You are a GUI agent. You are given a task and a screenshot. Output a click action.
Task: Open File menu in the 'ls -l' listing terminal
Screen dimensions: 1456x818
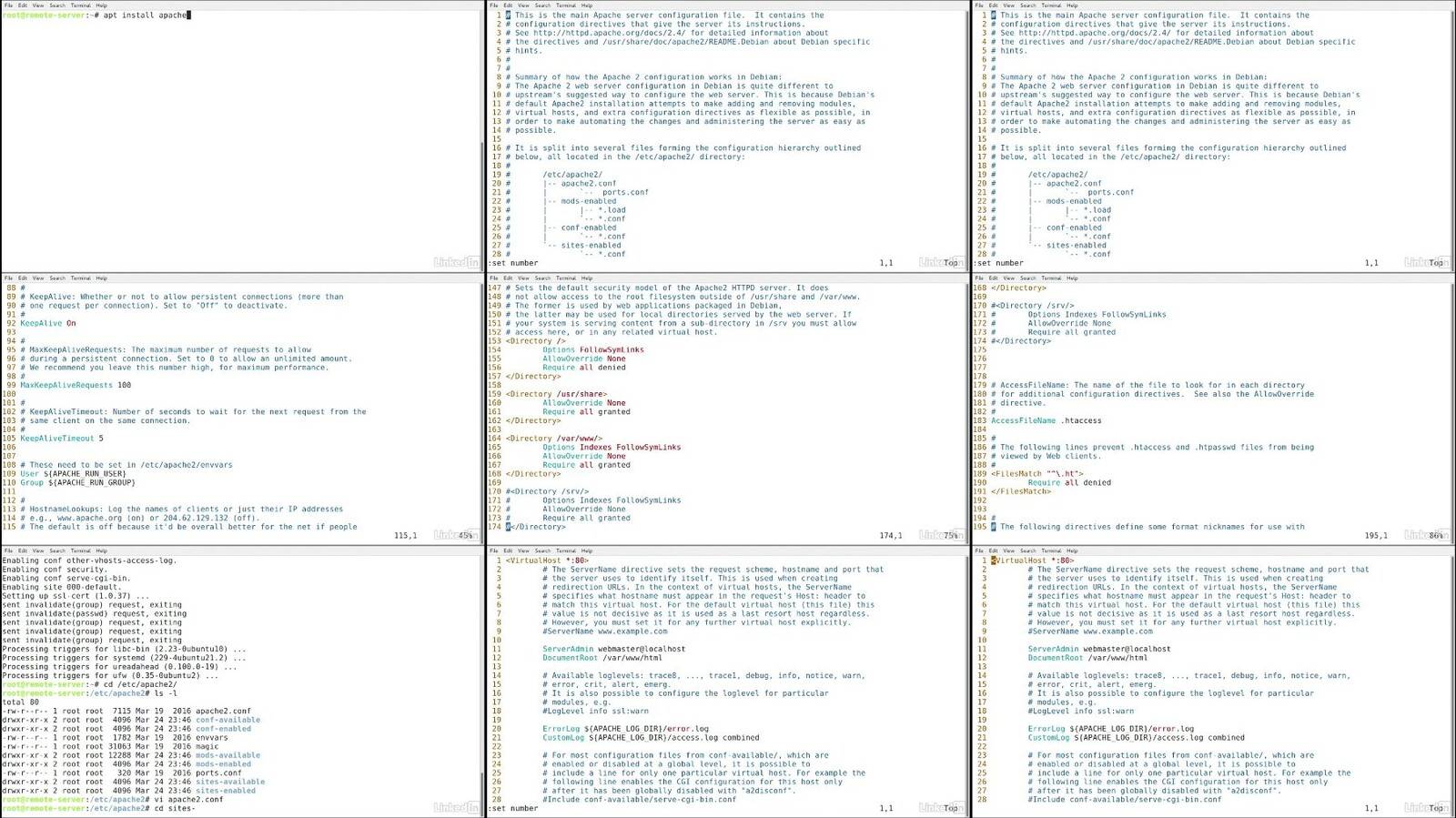coord(8,551)
